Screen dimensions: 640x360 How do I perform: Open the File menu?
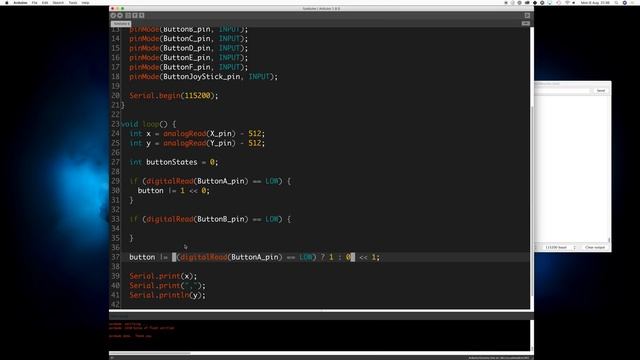tap(35, 2)
